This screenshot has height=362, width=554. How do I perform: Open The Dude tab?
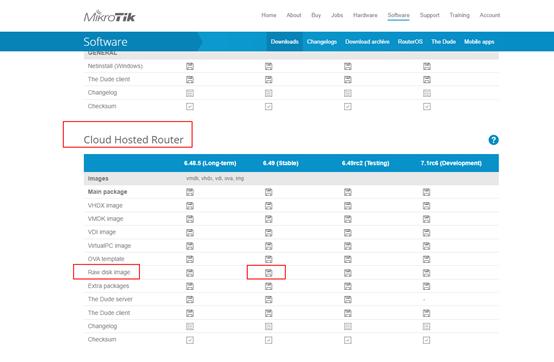[443, 42]
